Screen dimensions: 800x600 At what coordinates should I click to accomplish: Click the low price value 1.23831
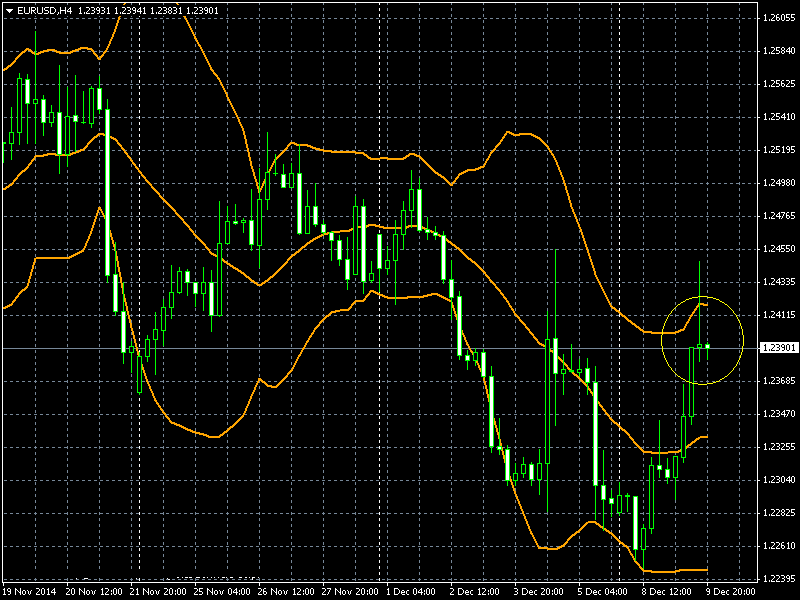(166, 10)
